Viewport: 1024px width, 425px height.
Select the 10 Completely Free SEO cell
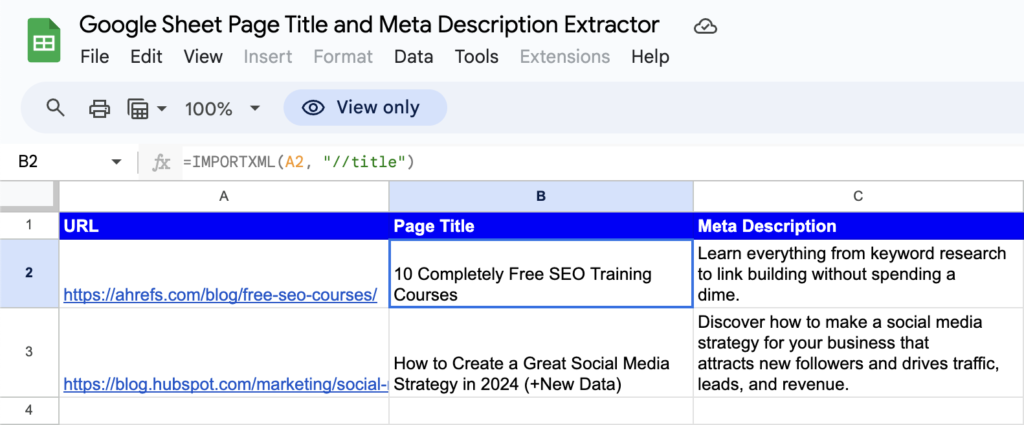(541, 274)
